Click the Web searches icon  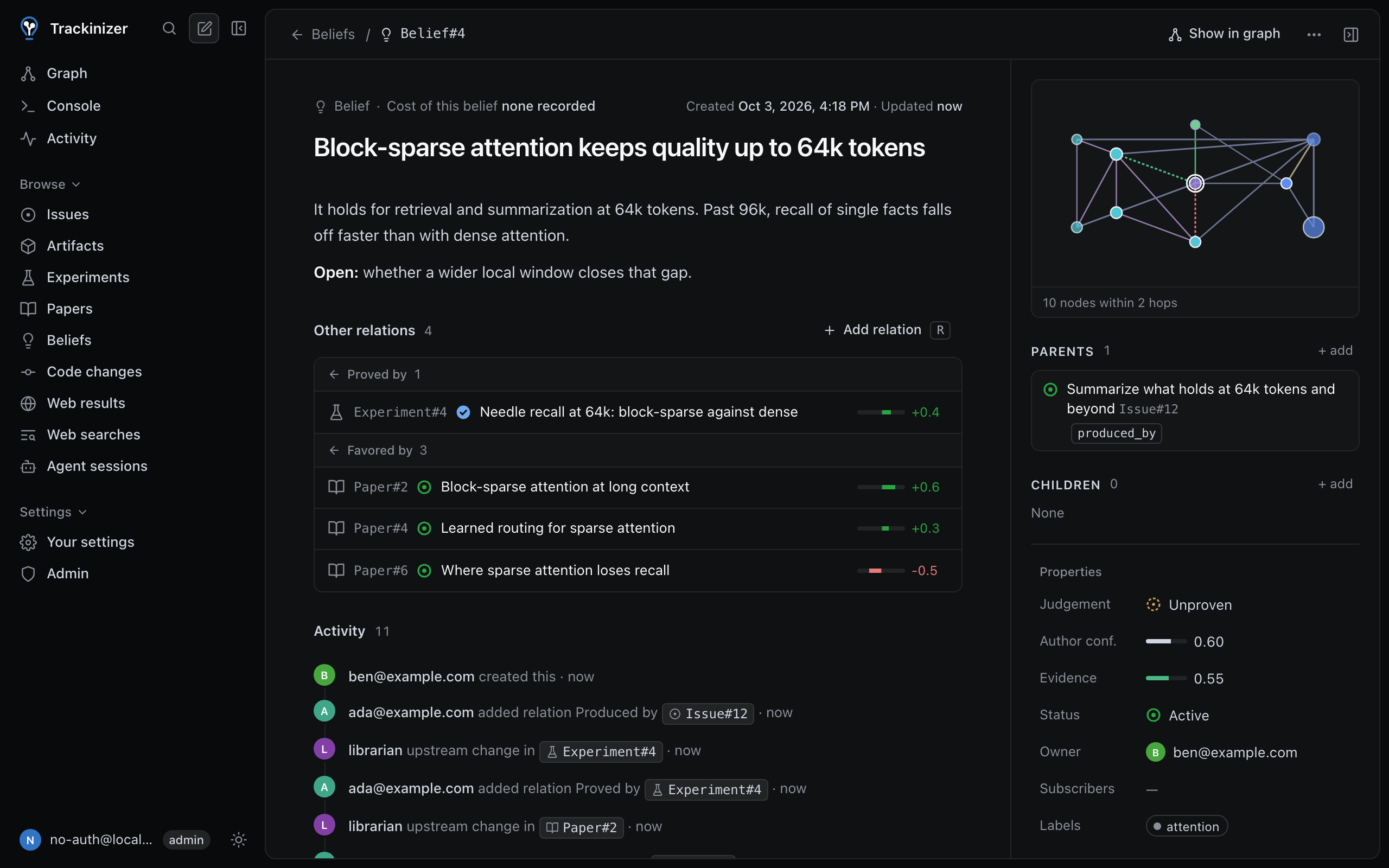pyautogui.click(x=28, y=435)
